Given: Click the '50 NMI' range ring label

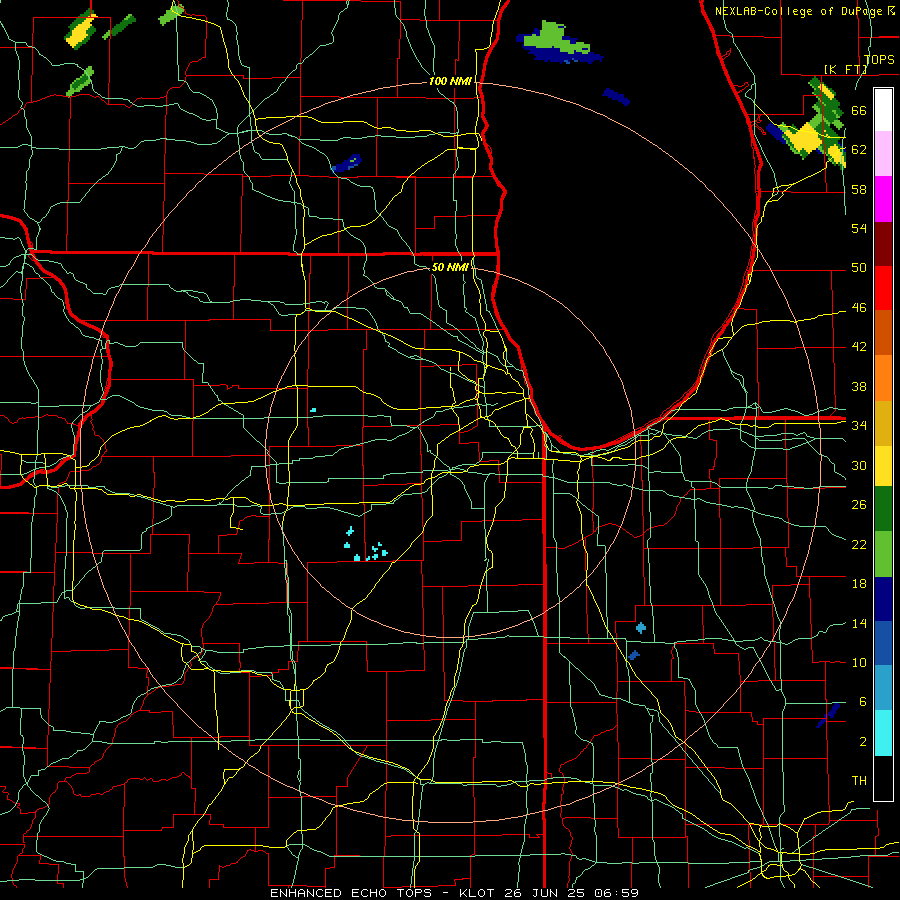Looking at the screenshot, I should pyautogui.click(x=449, y=267).
